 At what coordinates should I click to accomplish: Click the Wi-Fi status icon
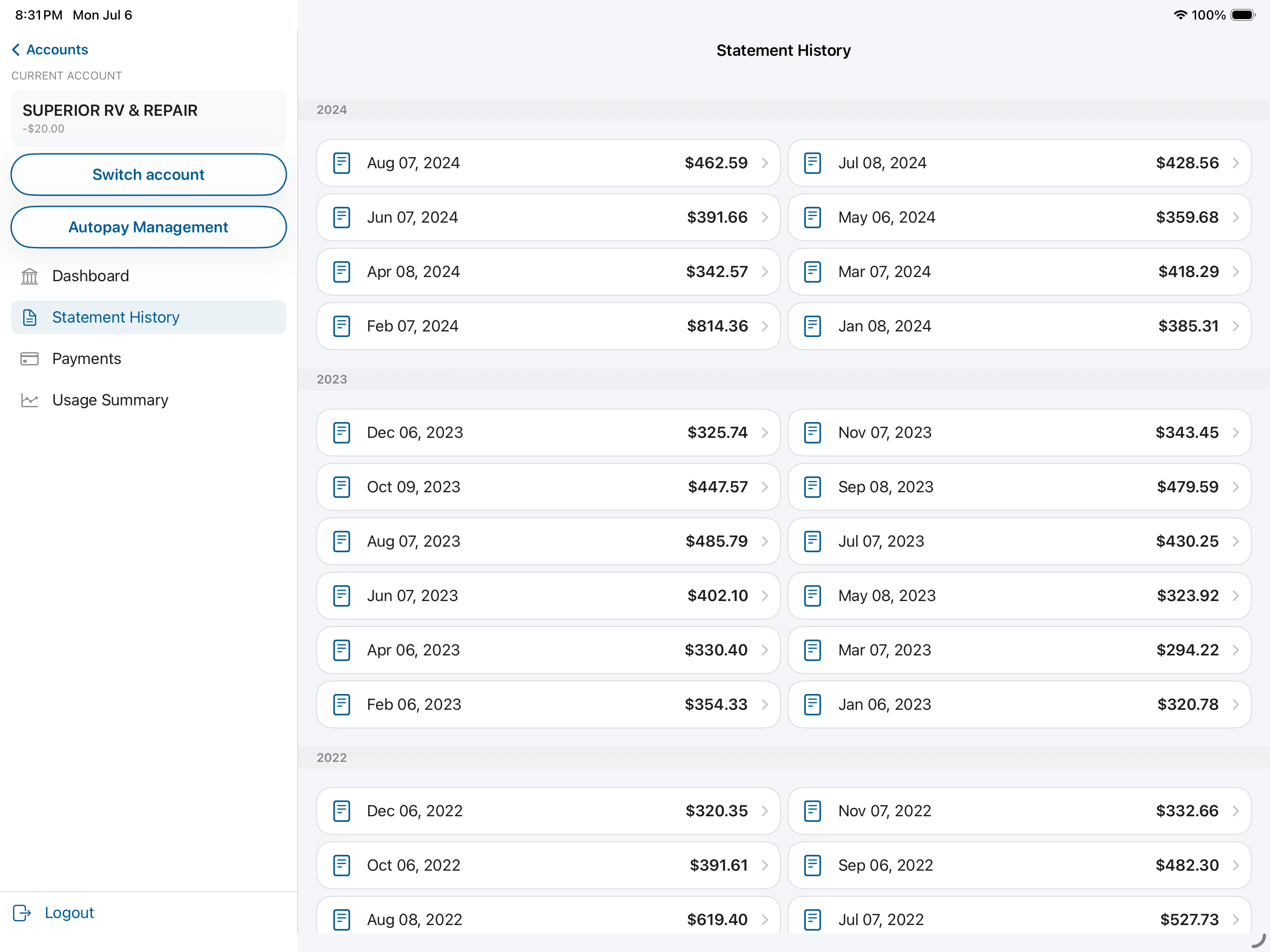1180,15
